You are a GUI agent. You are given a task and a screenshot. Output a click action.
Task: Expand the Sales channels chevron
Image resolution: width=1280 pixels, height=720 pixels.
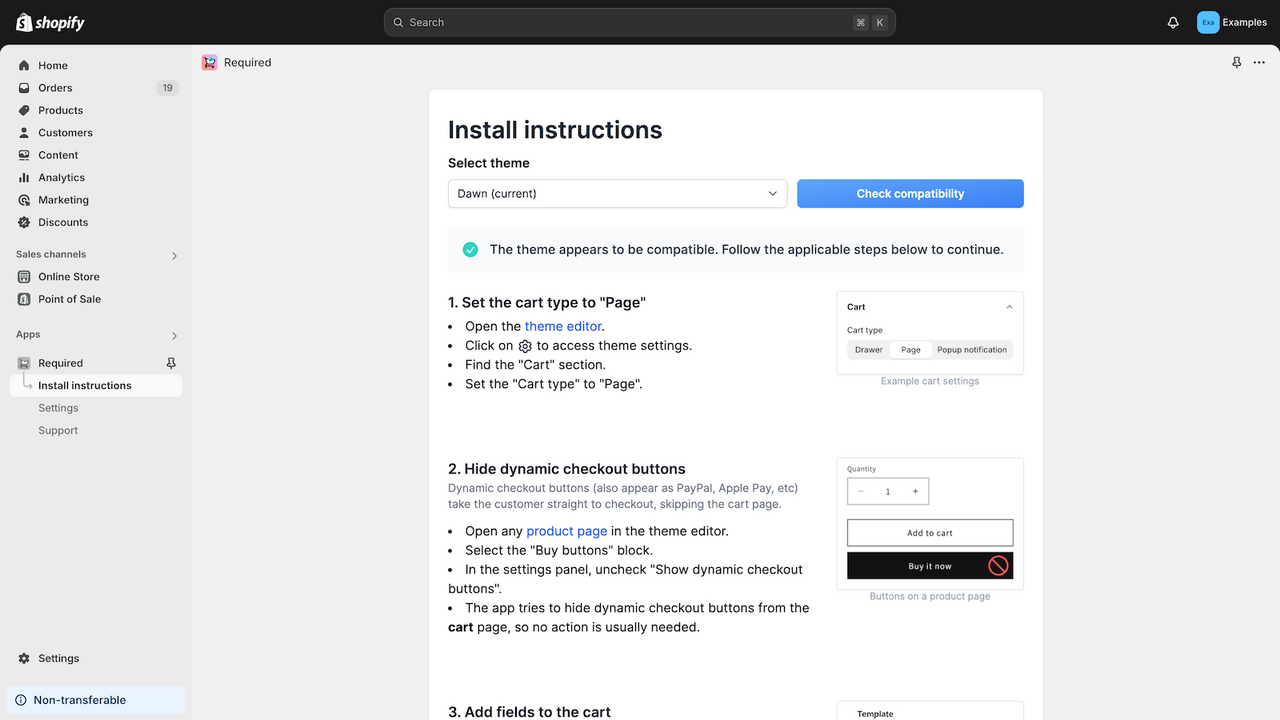pyautogui.click(x=174, y=256)
